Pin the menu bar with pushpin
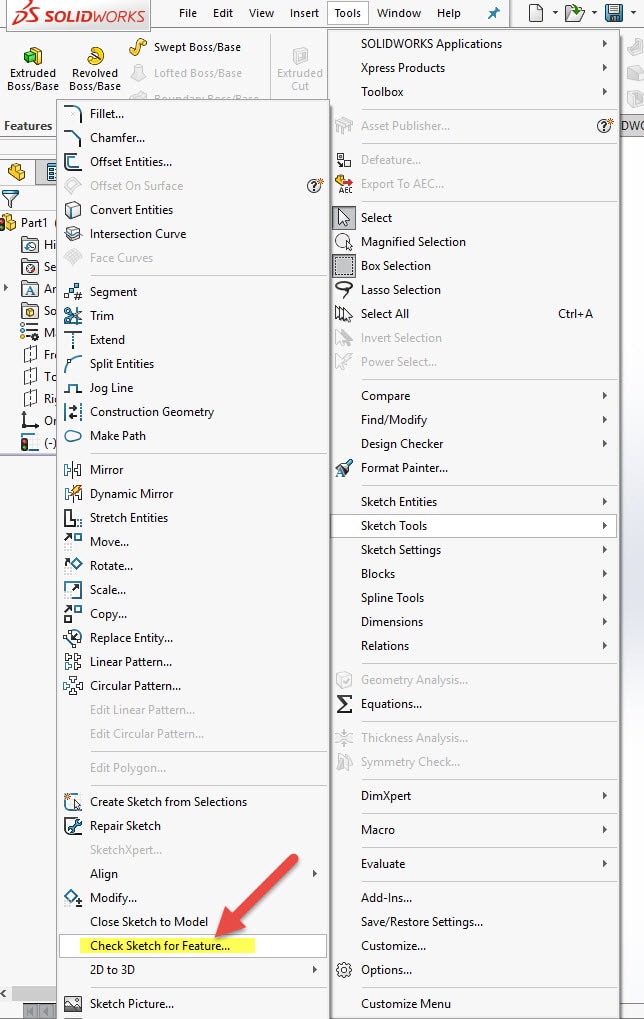This screenshot has height=1019, width=644. pyautogui.click(x=493, y=13)
